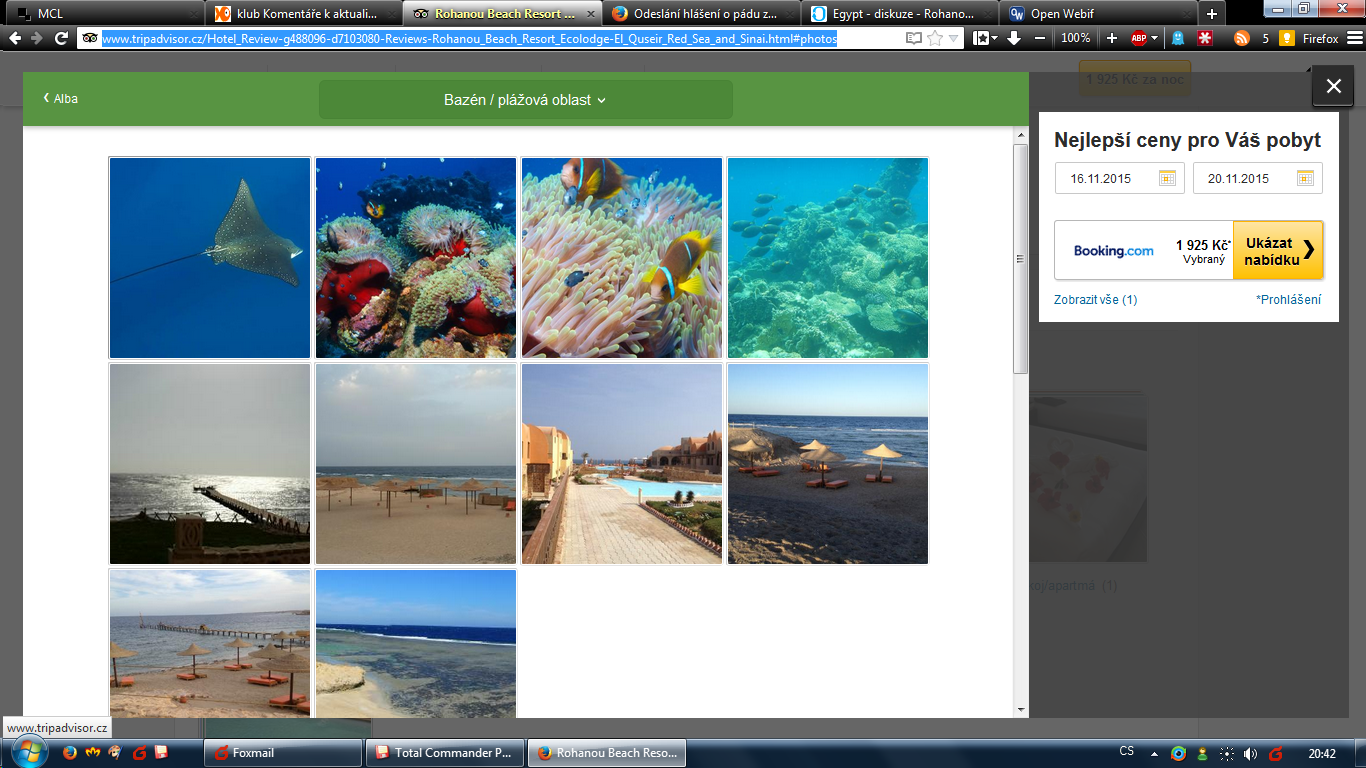Click the gallery vertical scrollbar thumb
1366x768 pixels.
coord(1020,258)
